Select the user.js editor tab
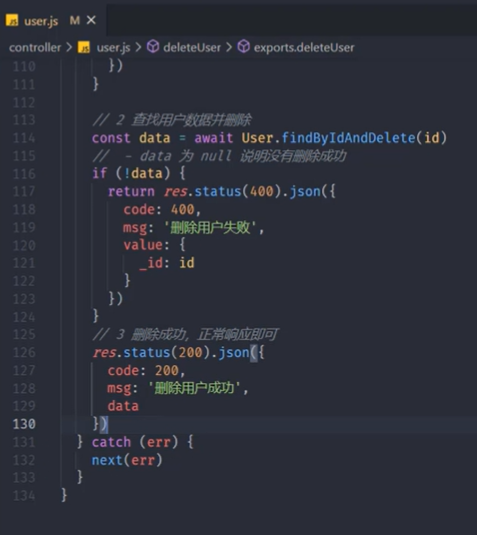This screenshot has height=535, width=477. tap(53, 21)
